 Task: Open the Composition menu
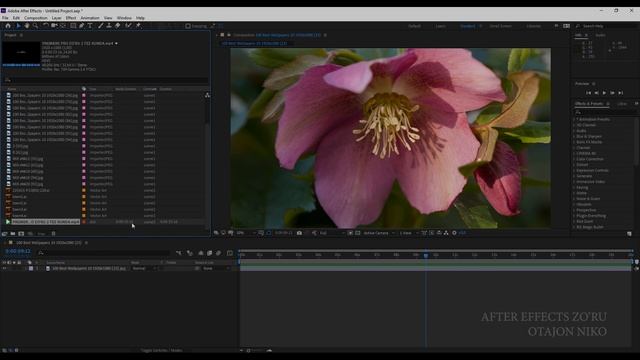36,18
